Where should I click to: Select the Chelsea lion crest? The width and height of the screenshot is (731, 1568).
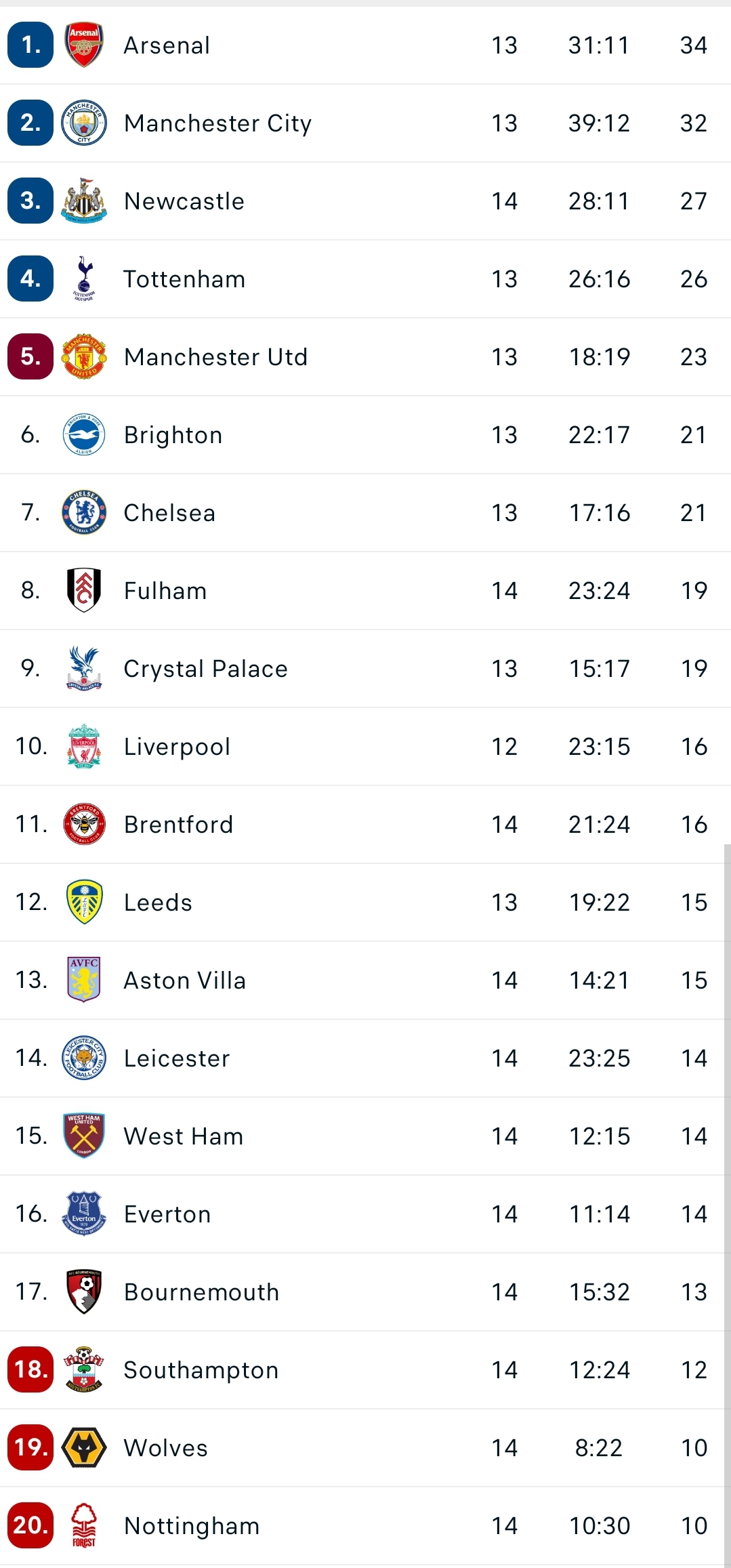point(84,512)
